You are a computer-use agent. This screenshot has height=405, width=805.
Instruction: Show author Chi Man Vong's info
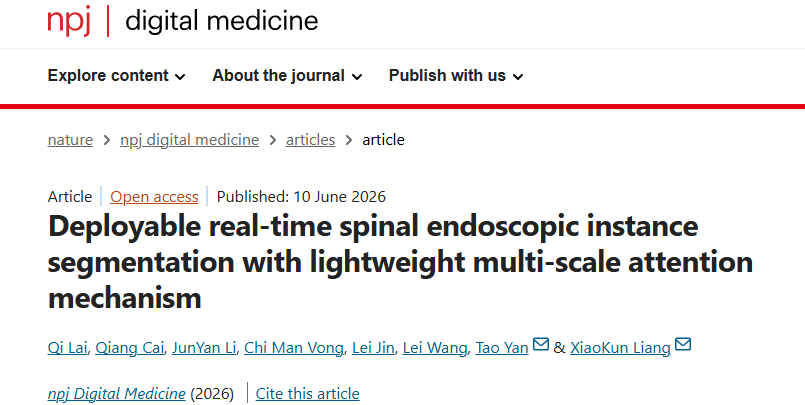click(294, 348)
